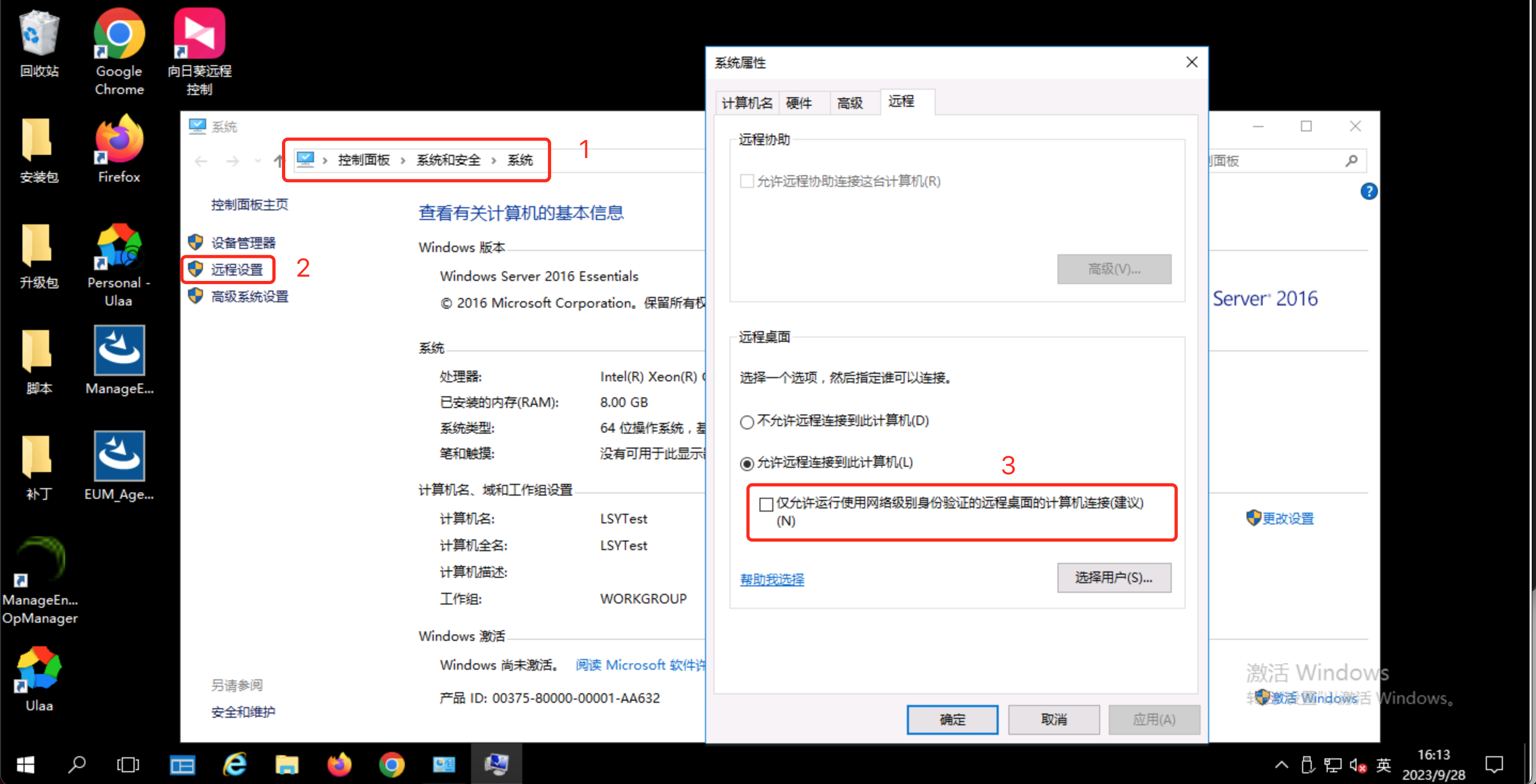
Task: Open the ManageEngine OpManager desktop shortcut
Action: (x=40, y=581)
